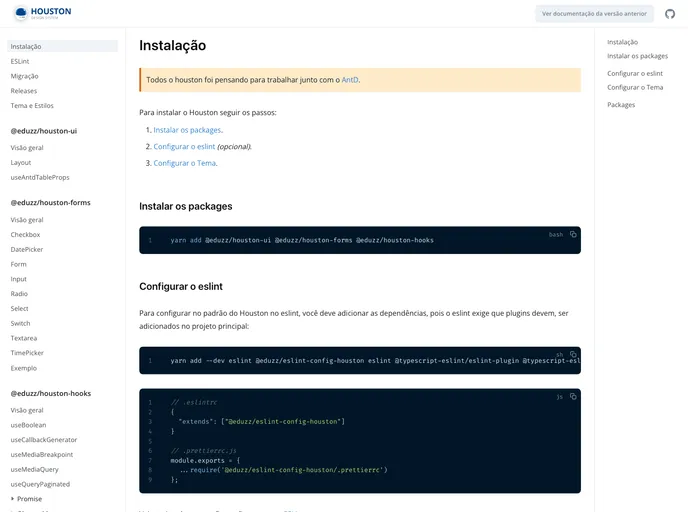Copy the sh eslint install command
688x512 pixels.
573,354
